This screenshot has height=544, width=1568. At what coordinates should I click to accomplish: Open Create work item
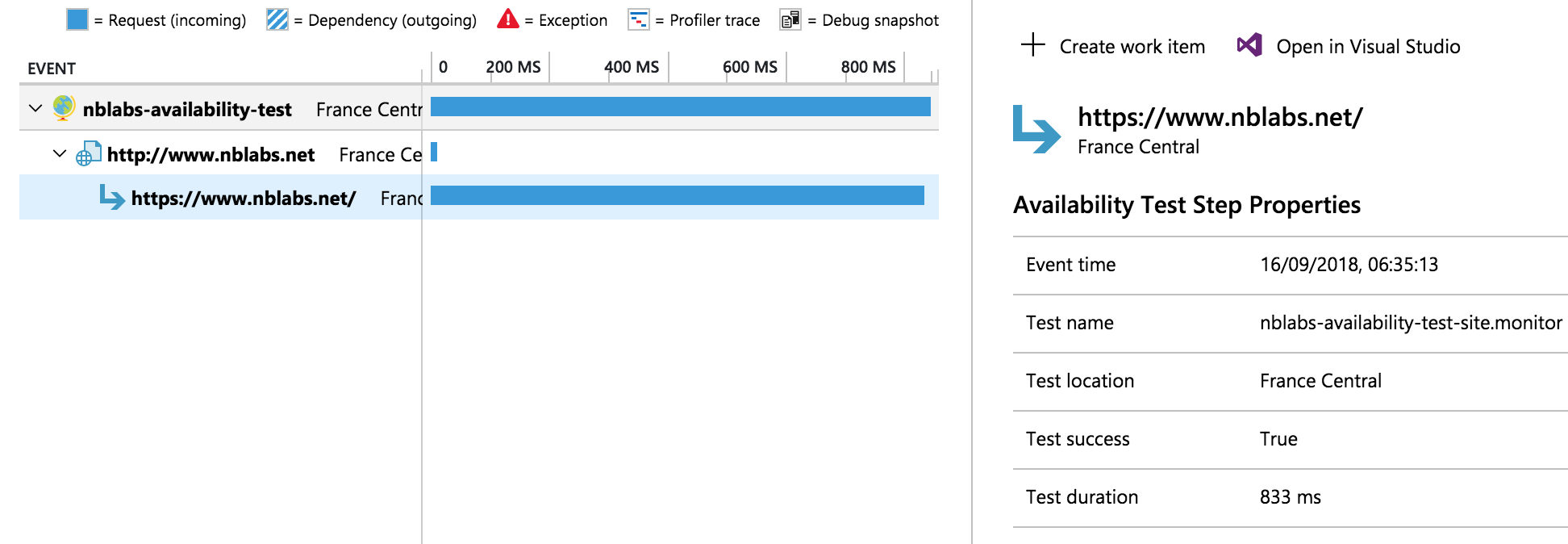point(1113,46)
